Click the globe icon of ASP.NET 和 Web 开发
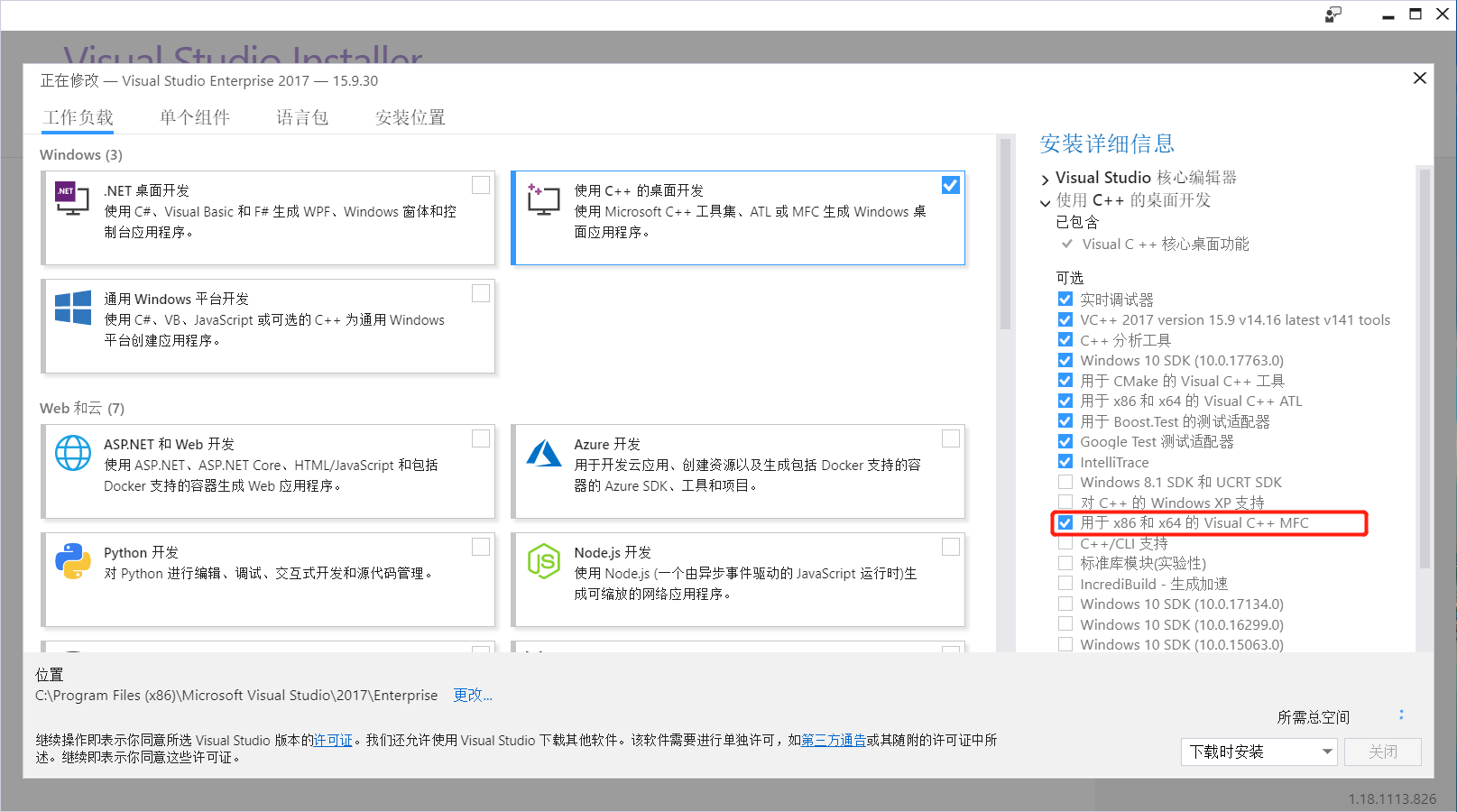The width and height of the screenshot is (1457, 812). click(73, 453)
